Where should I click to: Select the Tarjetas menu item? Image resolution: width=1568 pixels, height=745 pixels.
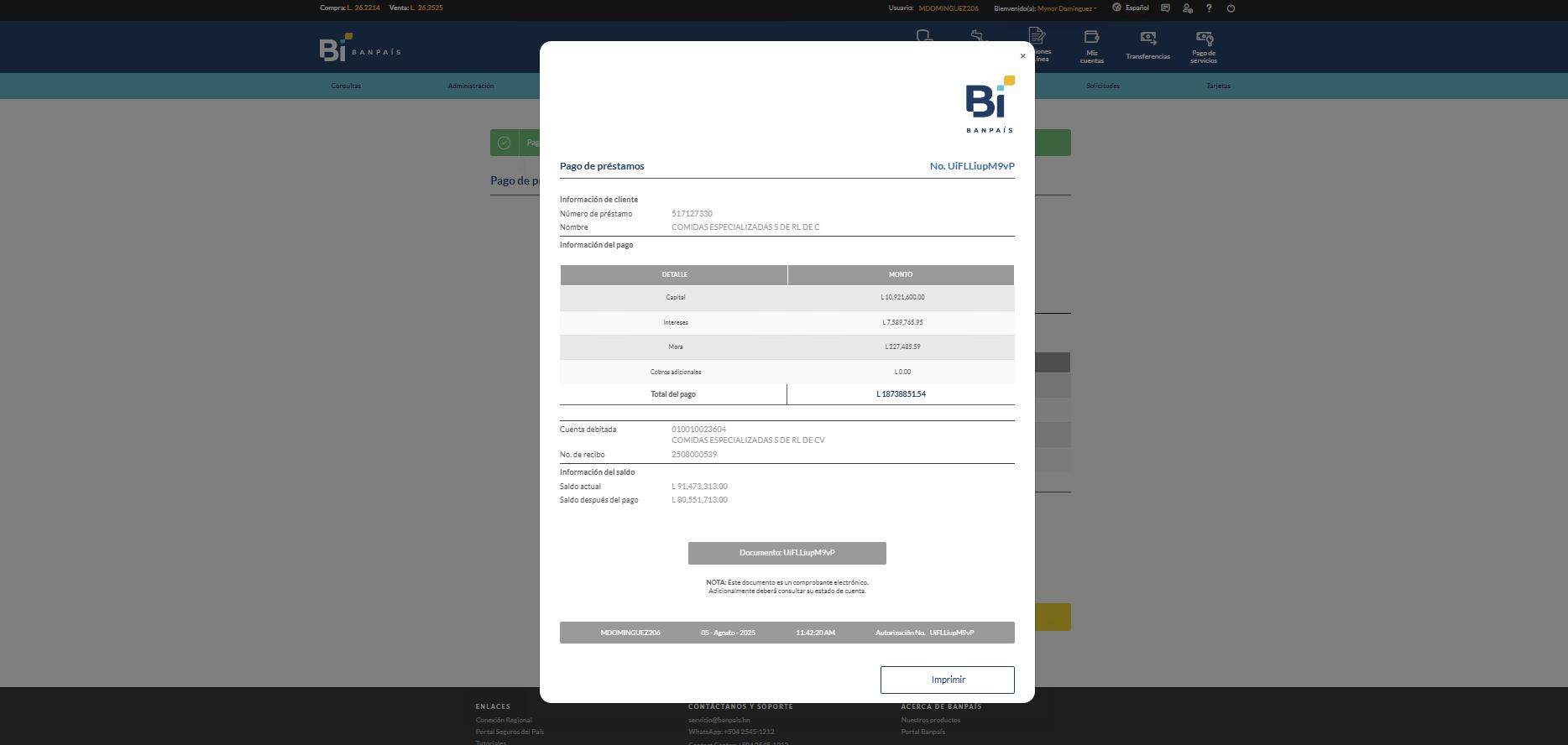tap(1218, 86)
